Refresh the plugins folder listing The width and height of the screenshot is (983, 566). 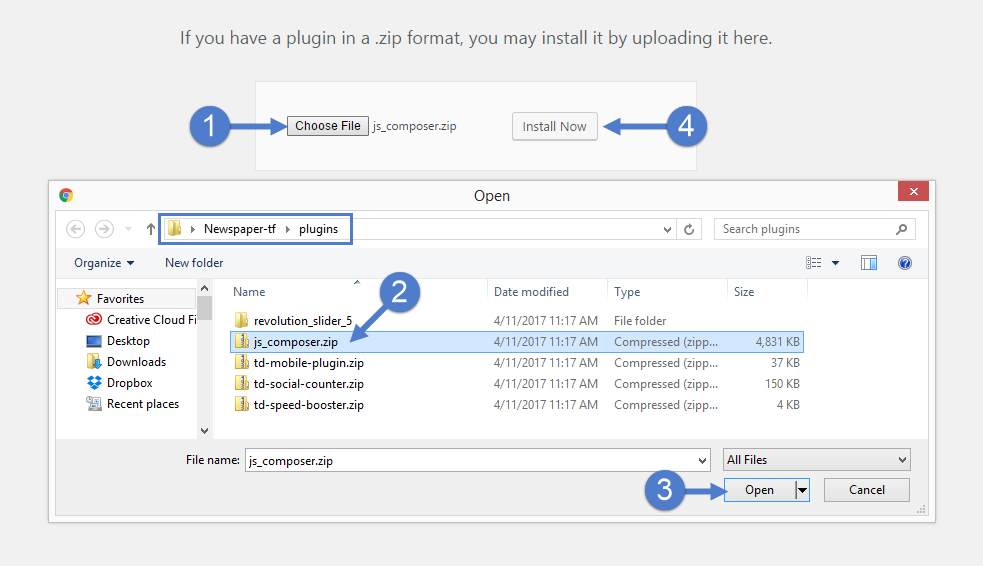pyautogui.click(x=689, y=229)
